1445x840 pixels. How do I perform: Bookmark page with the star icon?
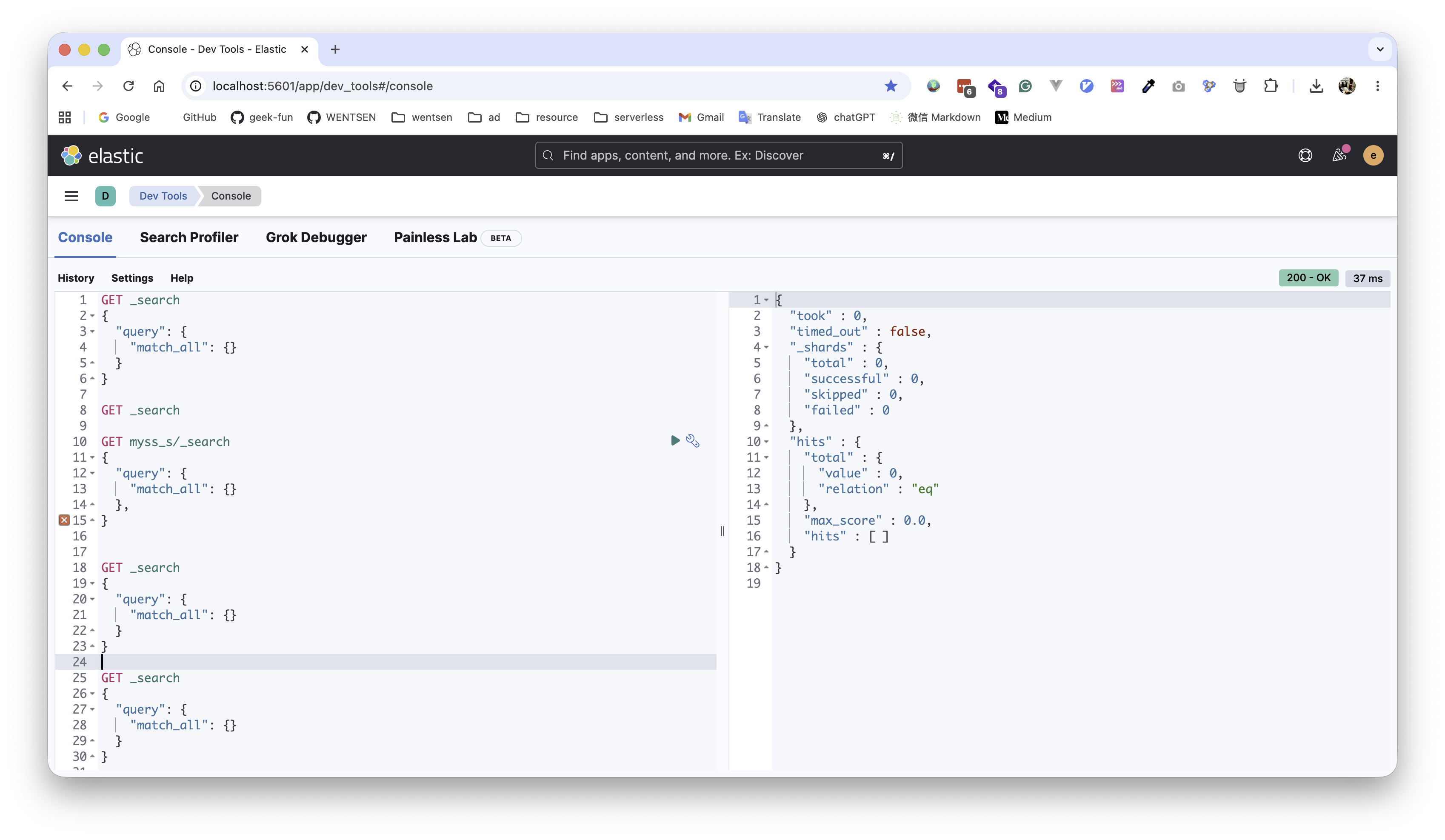tap(891, 86)
